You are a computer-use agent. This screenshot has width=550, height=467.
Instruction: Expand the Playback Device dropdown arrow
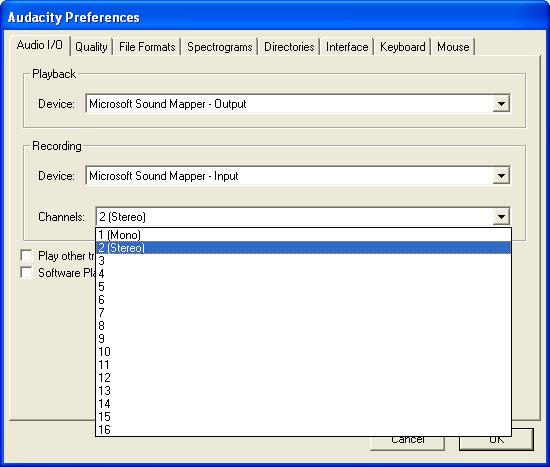point(501,104)
